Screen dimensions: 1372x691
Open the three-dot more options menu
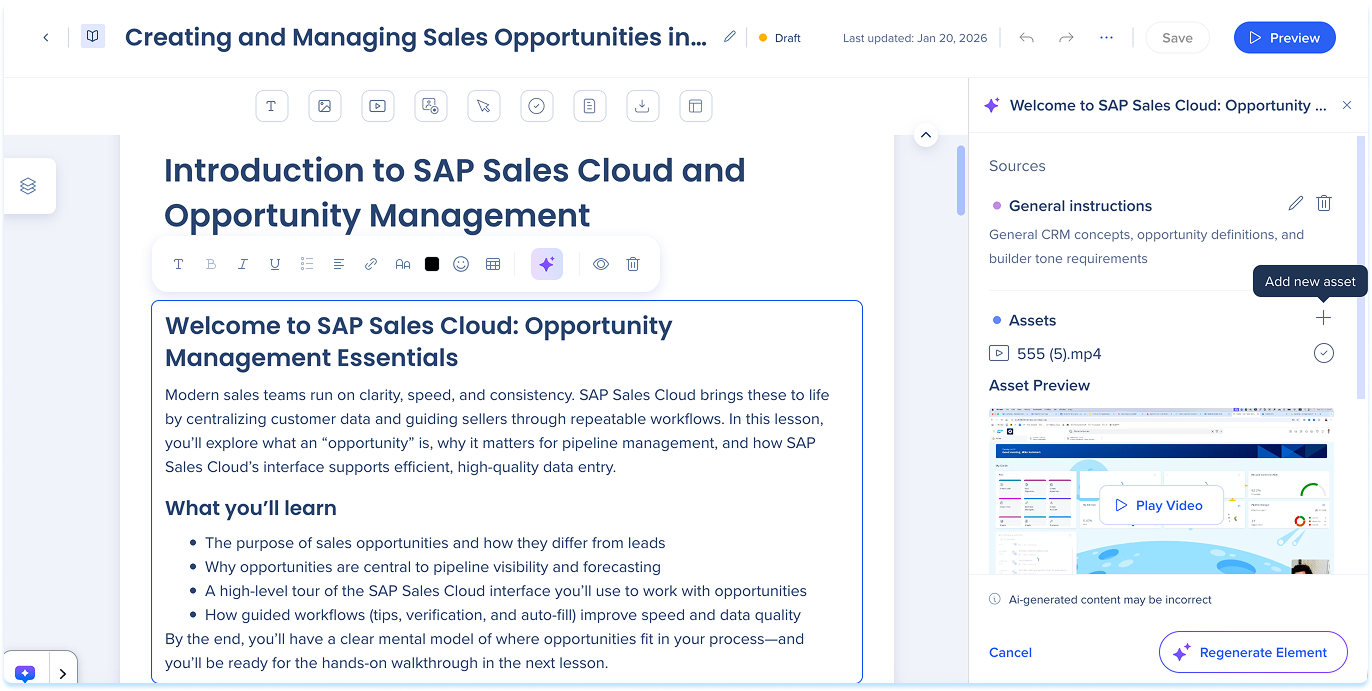(1106, 38)
